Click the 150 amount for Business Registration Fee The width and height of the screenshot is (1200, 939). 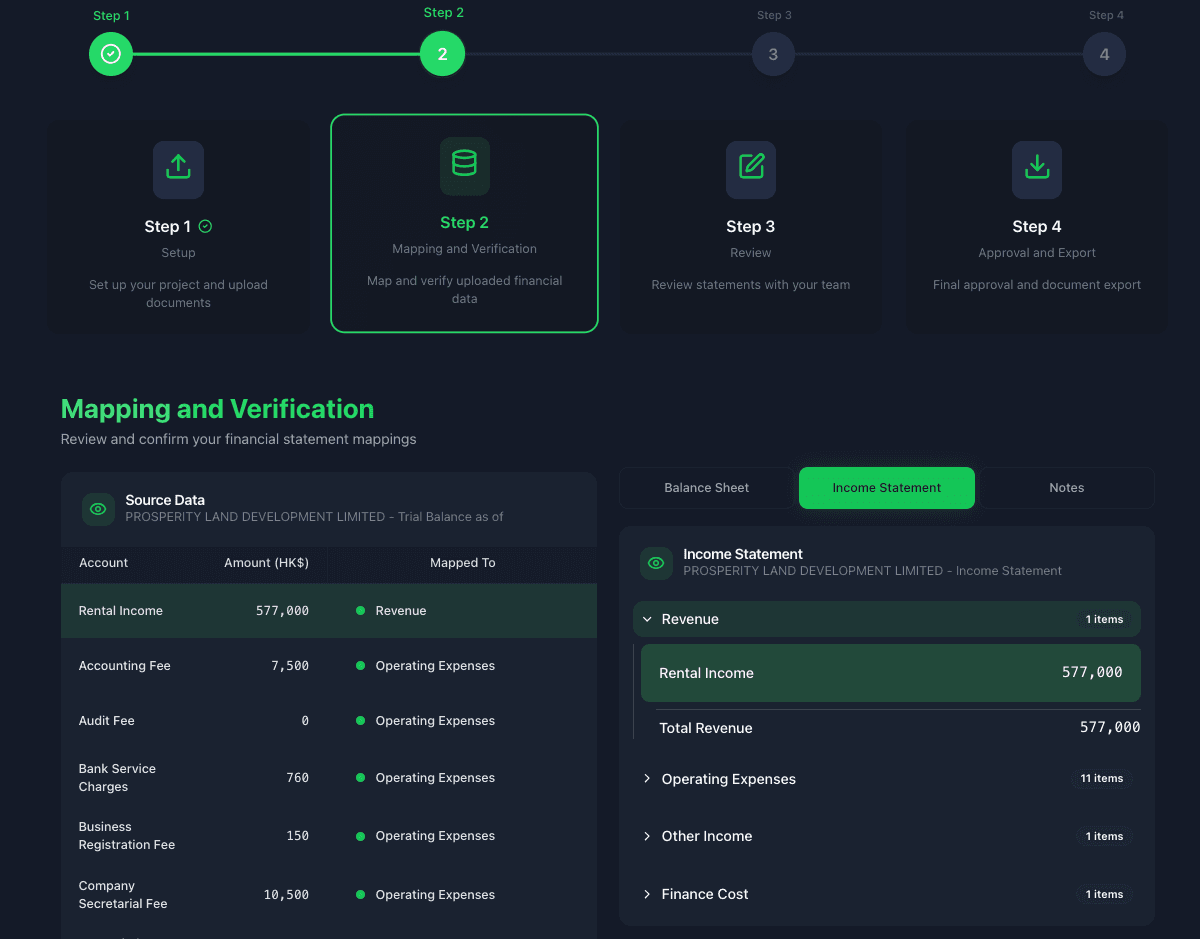[x=298, y=836]
